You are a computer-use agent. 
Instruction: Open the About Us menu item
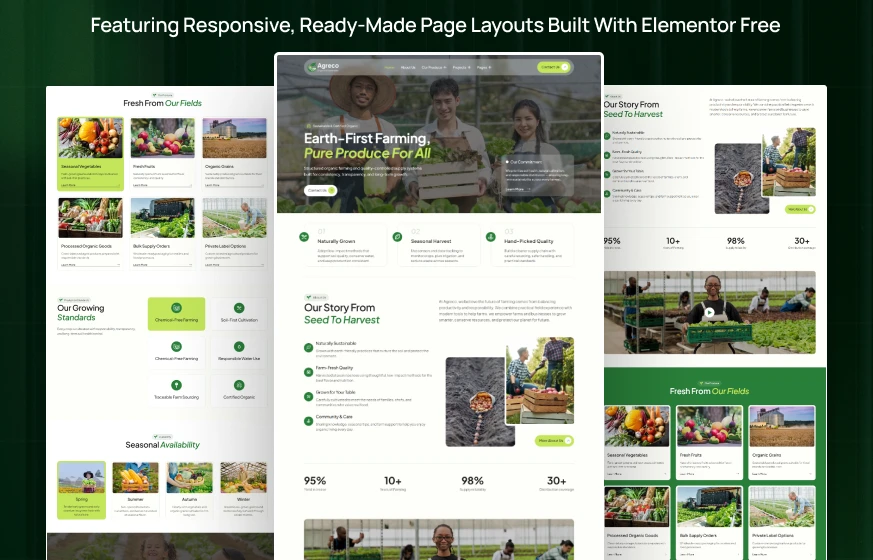coord(408,67)
